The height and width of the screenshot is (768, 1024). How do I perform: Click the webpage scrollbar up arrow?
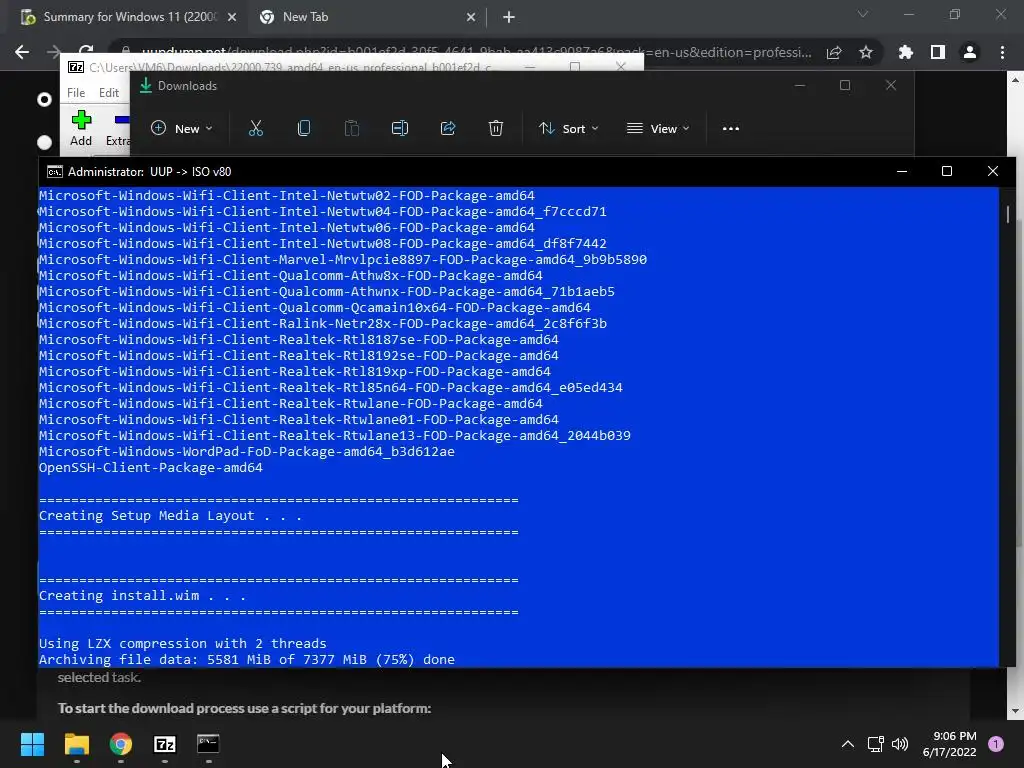coord(1016,80)
